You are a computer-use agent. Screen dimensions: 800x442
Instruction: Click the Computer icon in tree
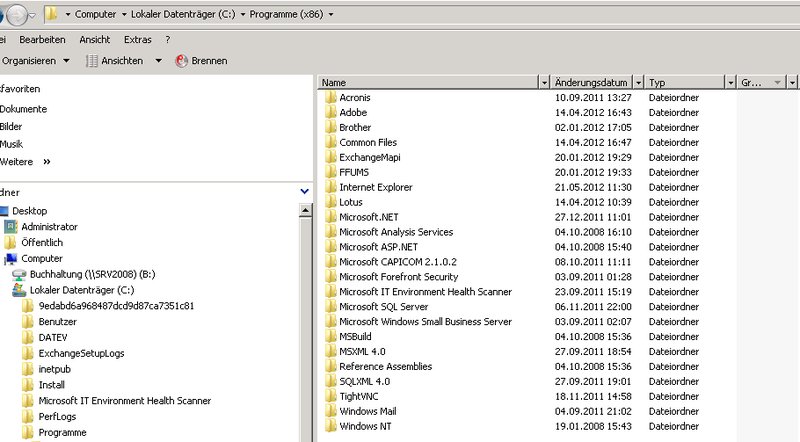coord(10,258)
